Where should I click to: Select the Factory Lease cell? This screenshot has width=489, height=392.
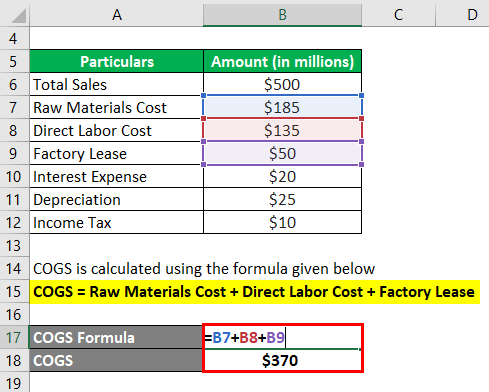[x=116, y=153]
